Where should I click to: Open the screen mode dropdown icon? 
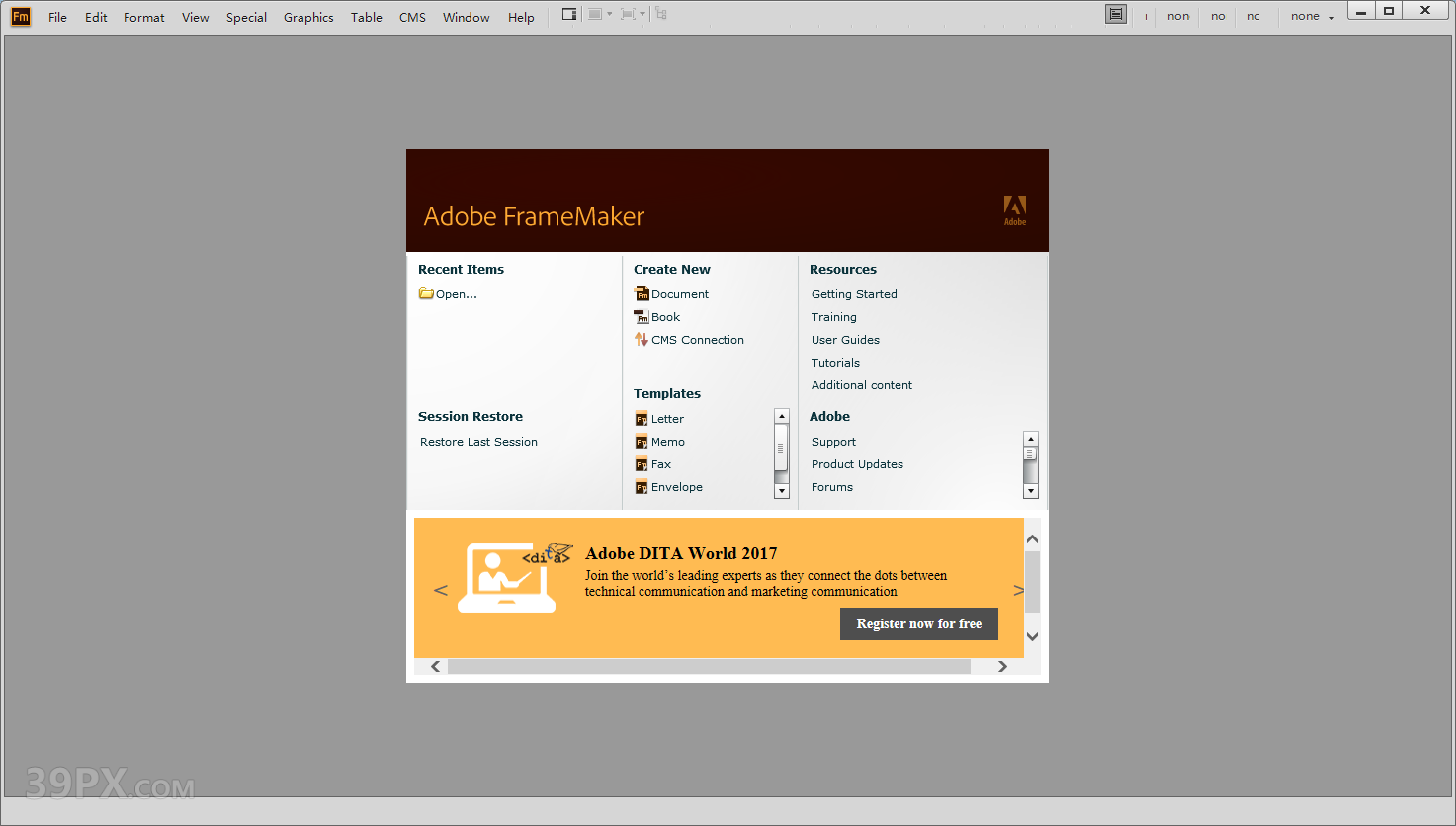(600, 14)
